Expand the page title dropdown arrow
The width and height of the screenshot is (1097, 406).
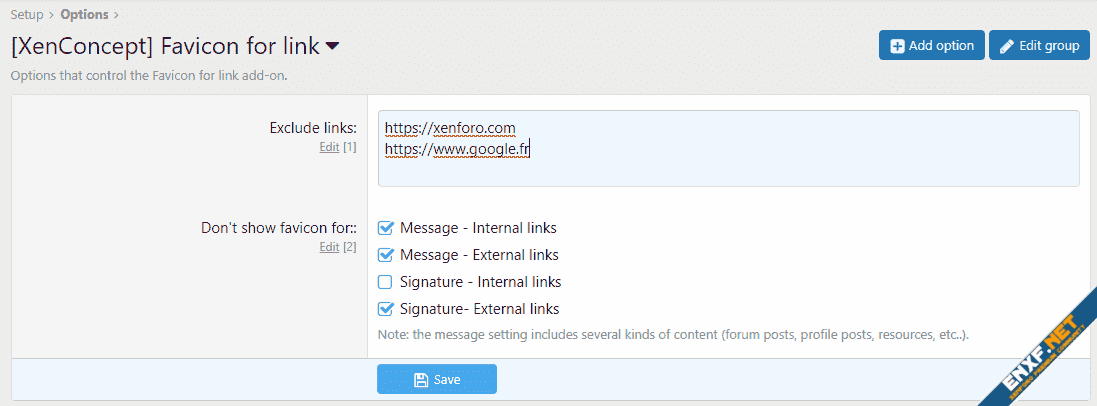332,46
